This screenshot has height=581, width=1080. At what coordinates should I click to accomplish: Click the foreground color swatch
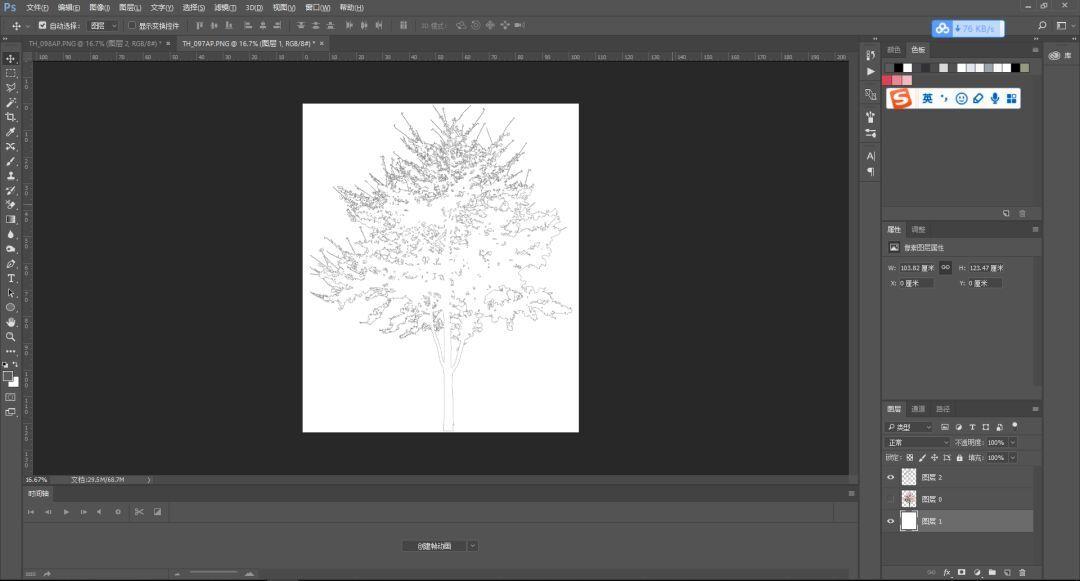pyautogui.click(x=8, y=377)
